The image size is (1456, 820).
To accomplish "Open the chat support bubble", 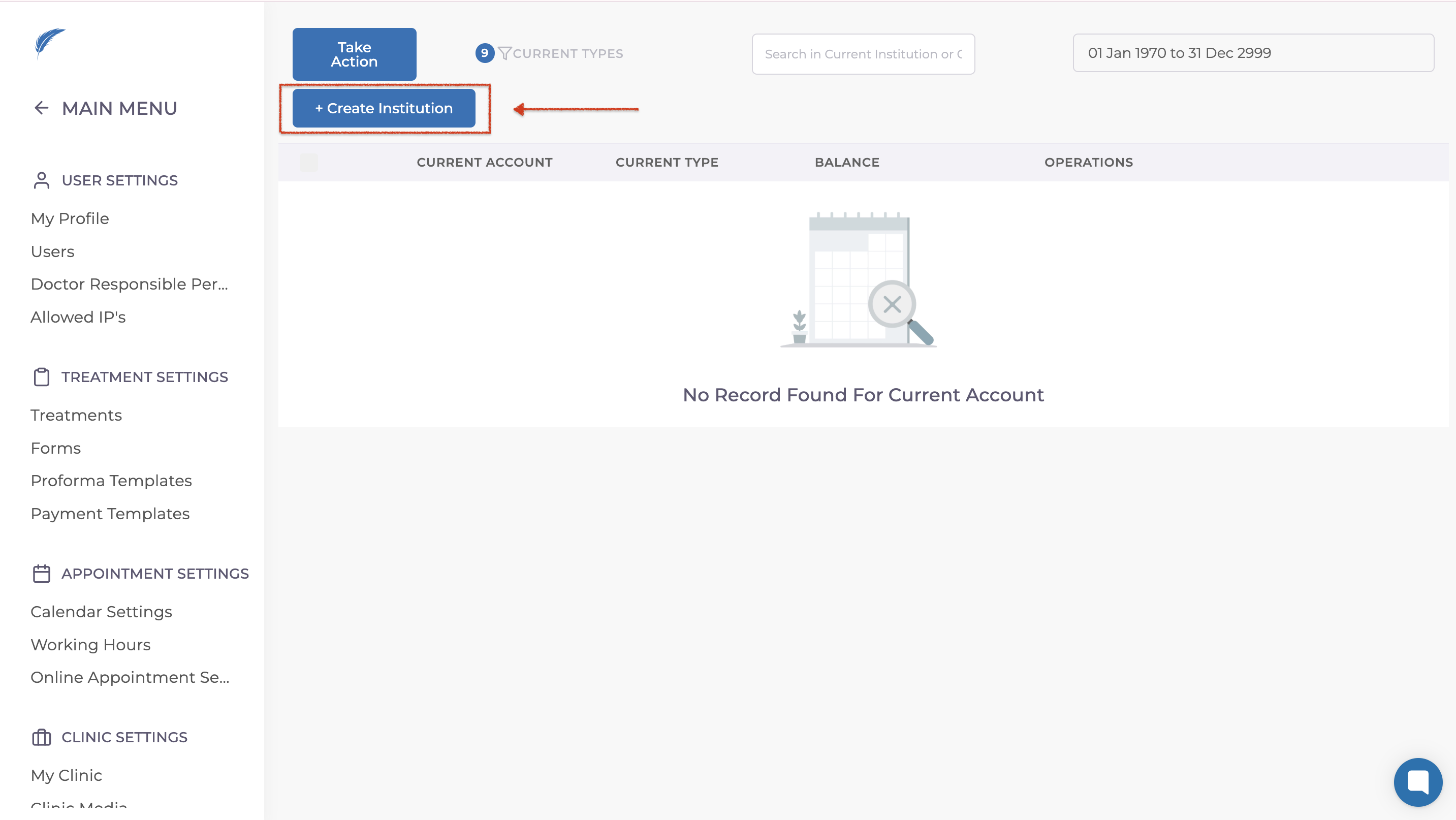I will [1417, 781].
